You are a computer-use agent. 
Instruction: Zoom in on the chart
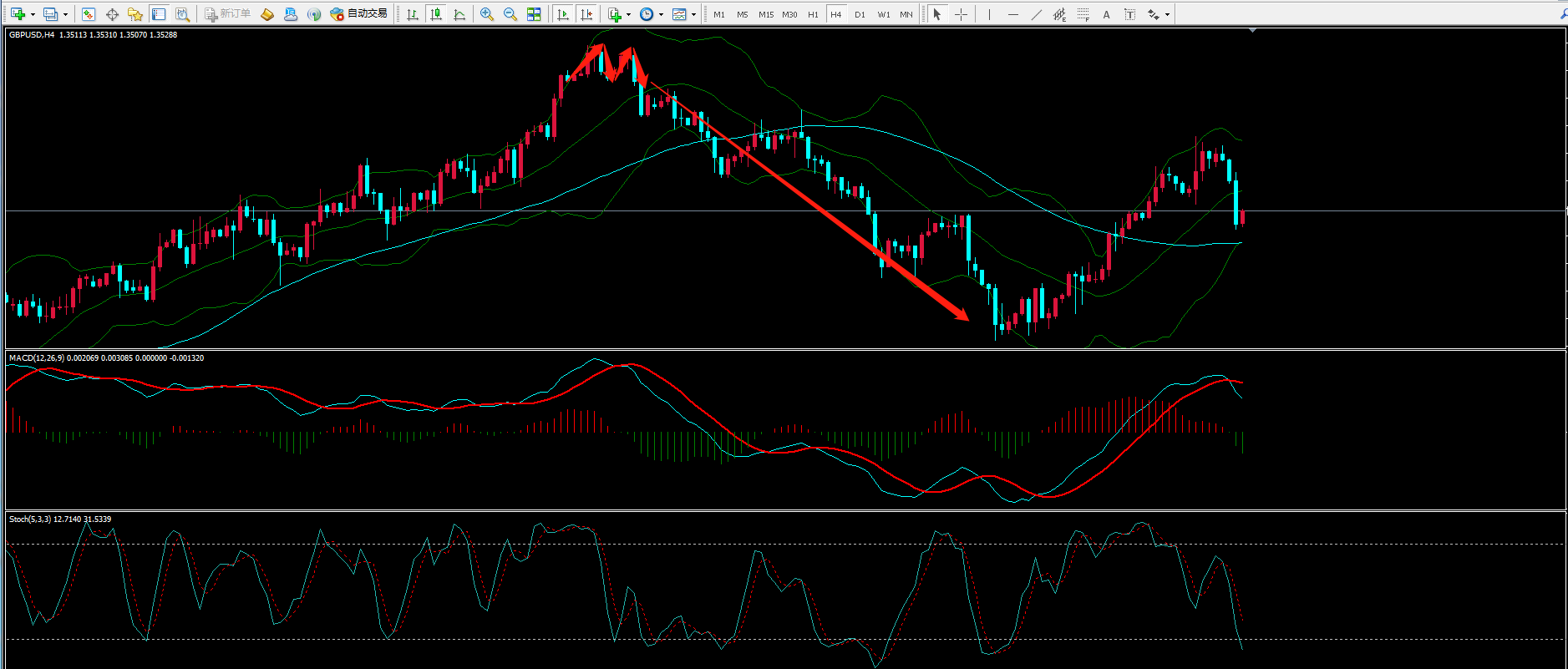pyautogui.click(x=487, y=14)
